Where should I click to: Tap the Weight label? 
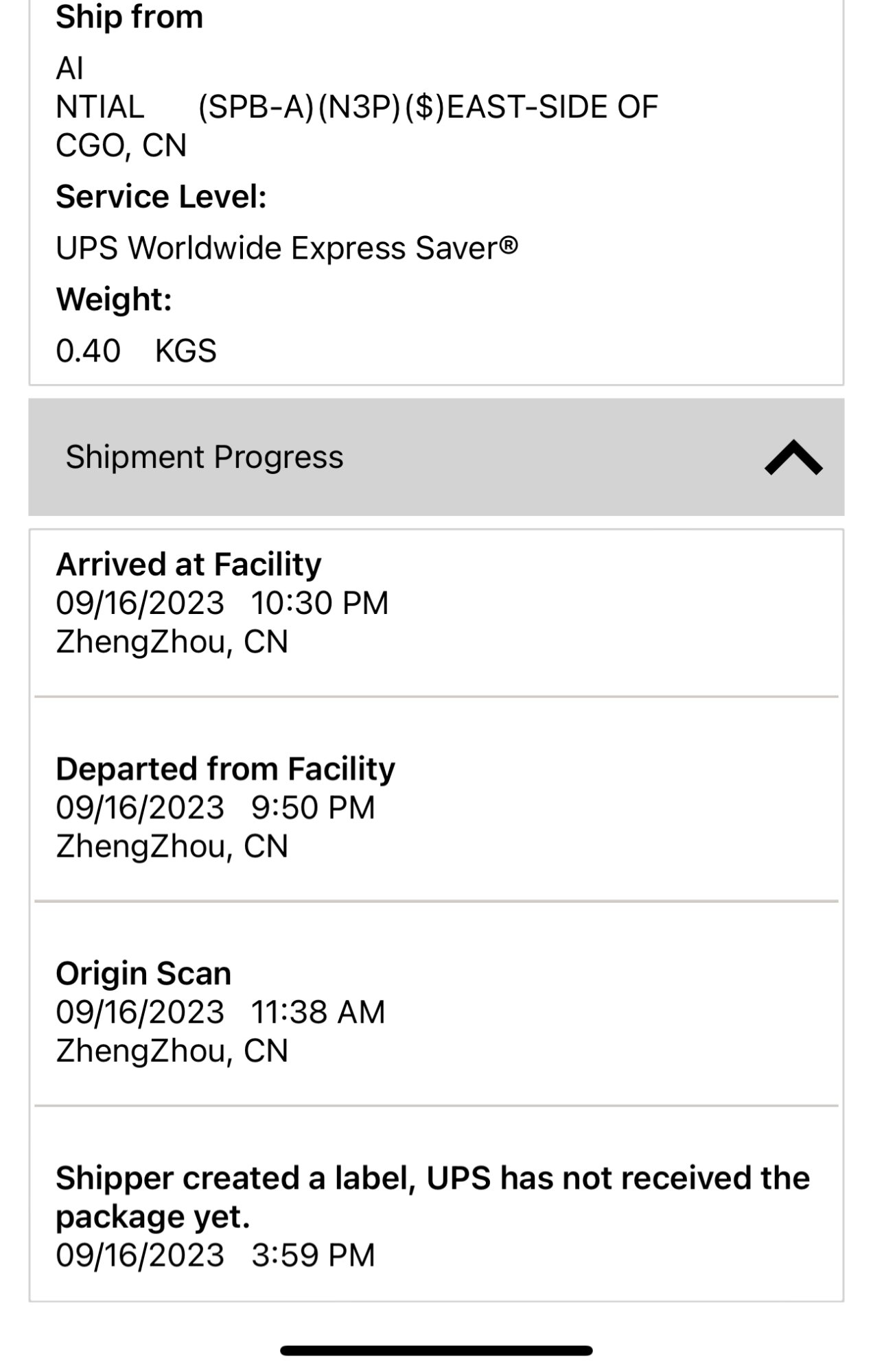click(x=114, y=300)
